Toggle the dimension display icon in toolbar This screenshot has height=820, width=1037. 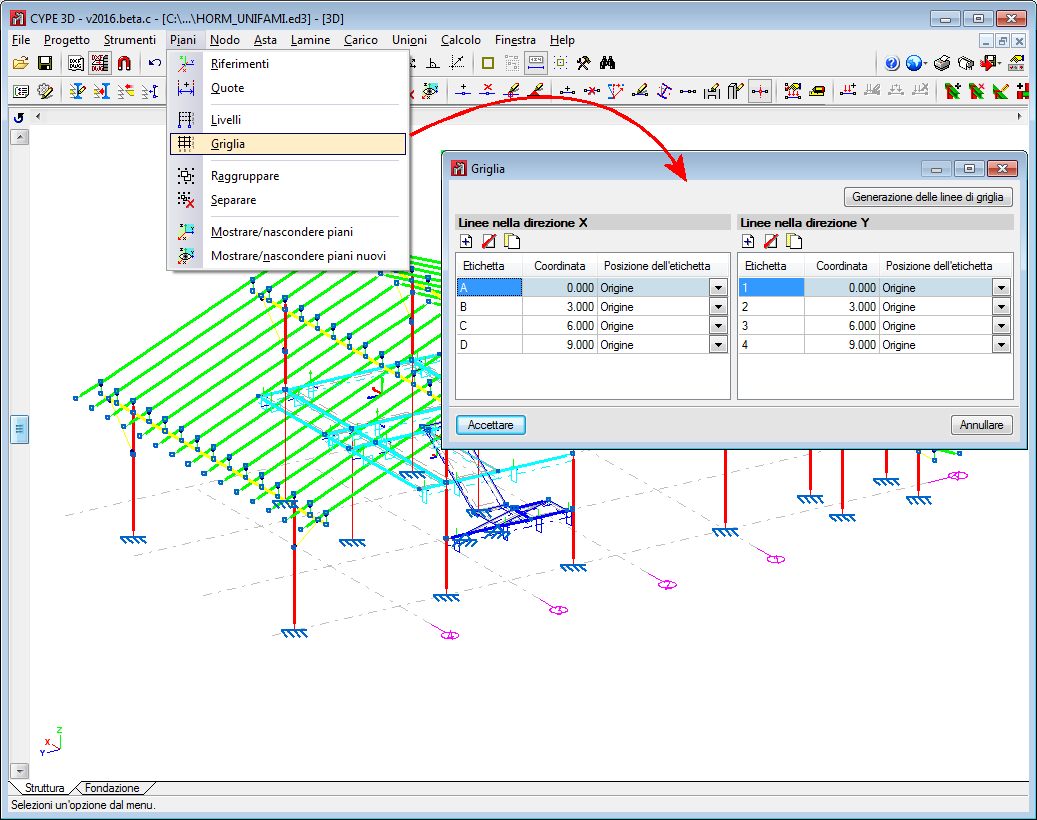[536, 63]
